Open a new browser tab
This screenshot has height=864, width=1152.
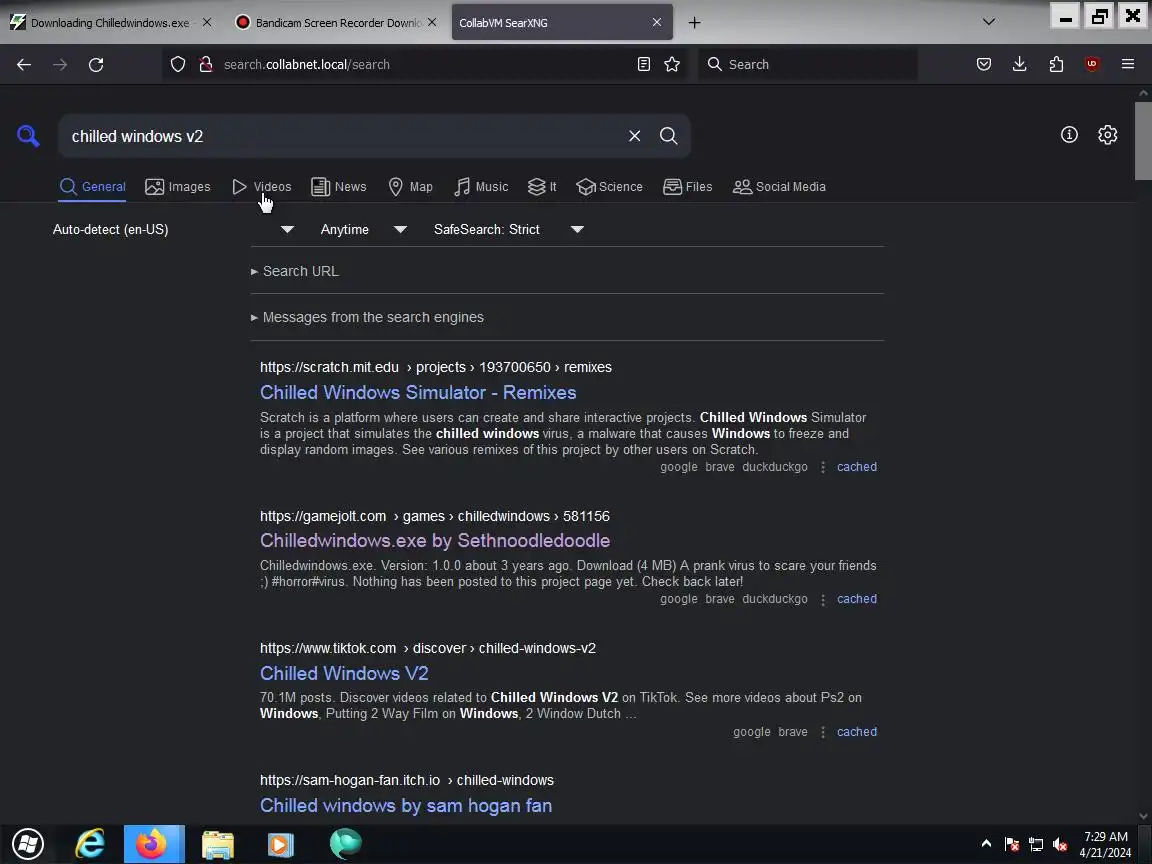[x=694, y=23]
